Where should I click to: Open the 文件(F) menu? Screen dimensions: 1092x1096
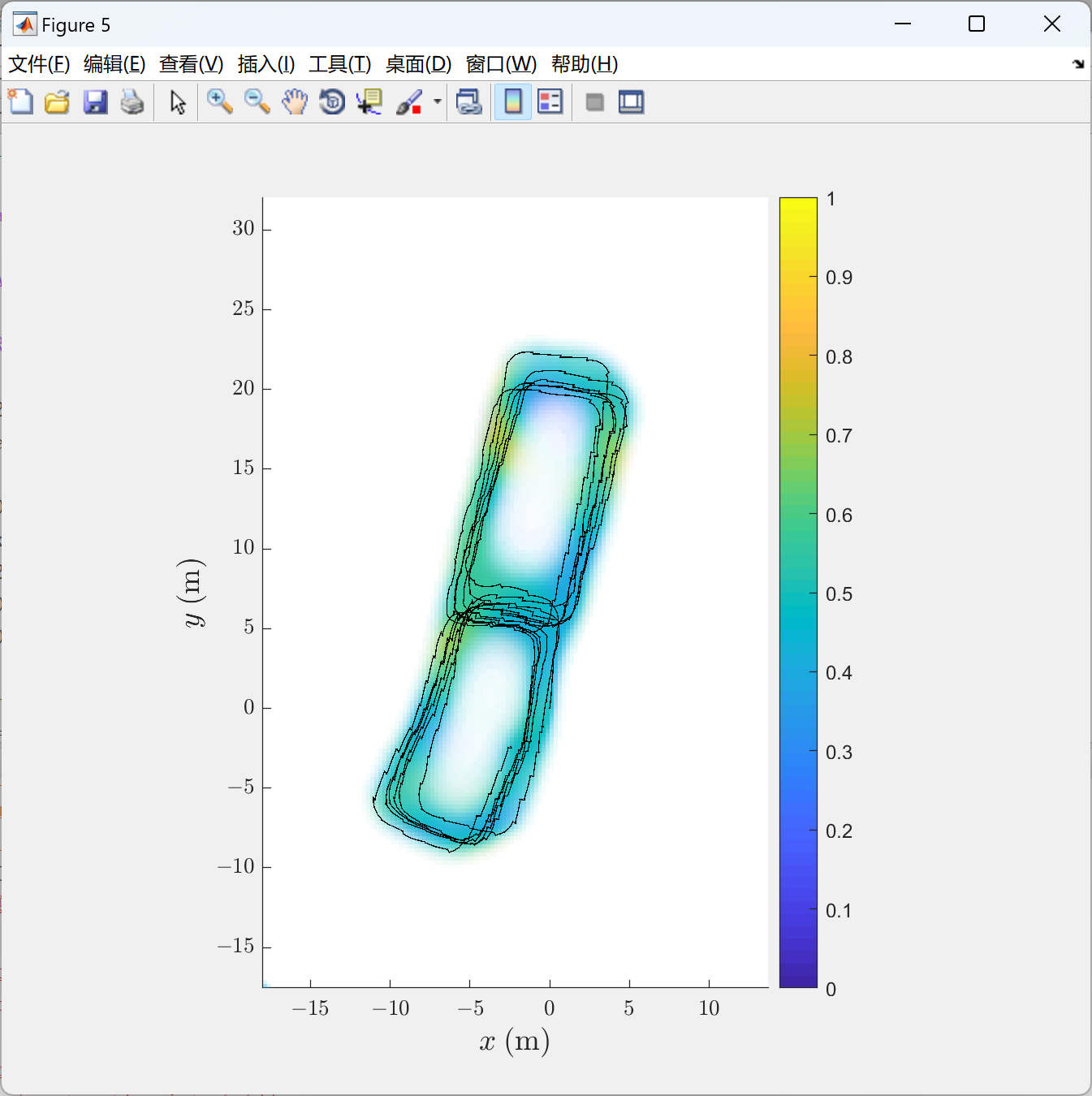tap(39, 64)
